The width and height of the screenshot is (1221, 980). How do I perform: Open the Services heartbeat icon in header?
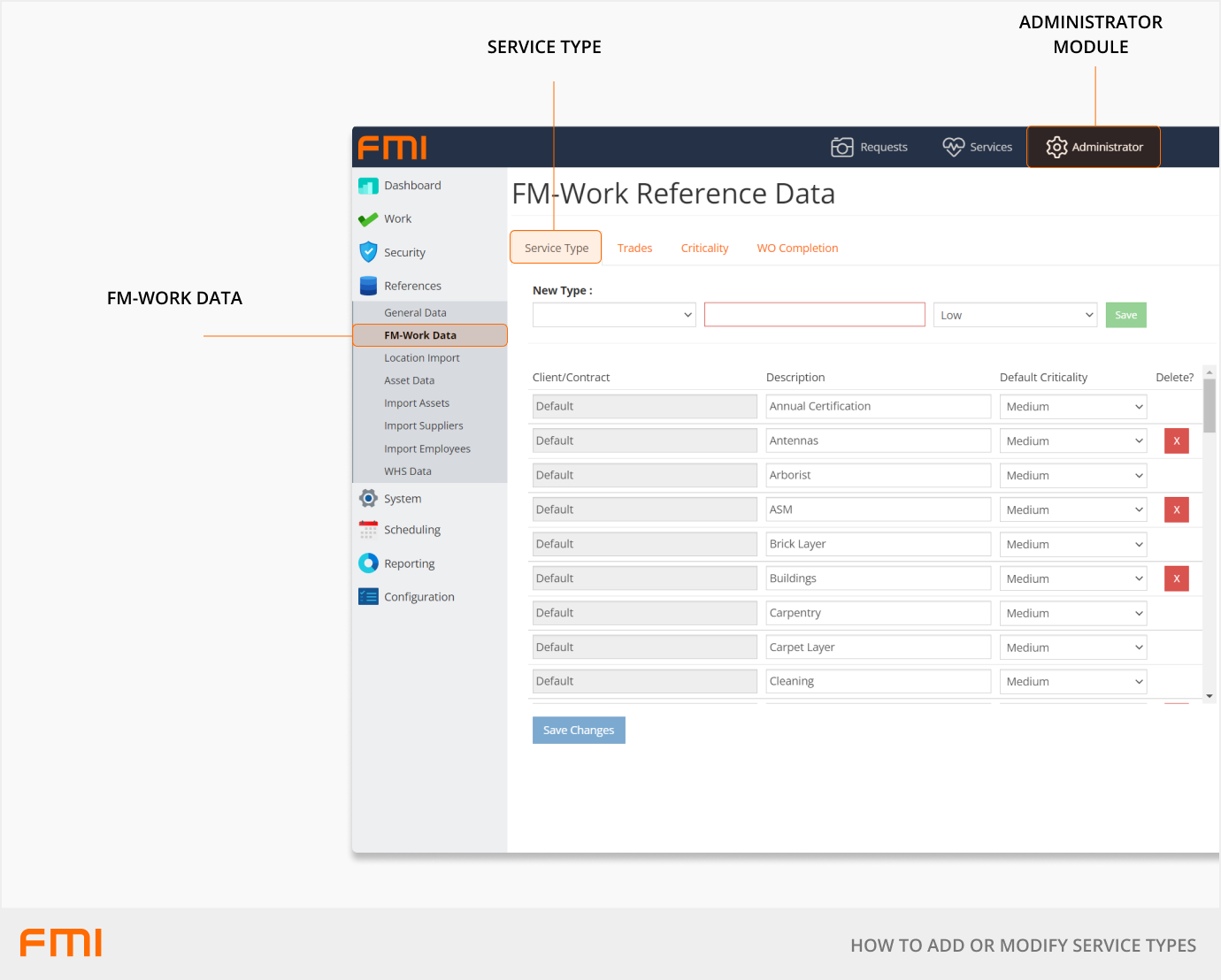click(953, 147)
